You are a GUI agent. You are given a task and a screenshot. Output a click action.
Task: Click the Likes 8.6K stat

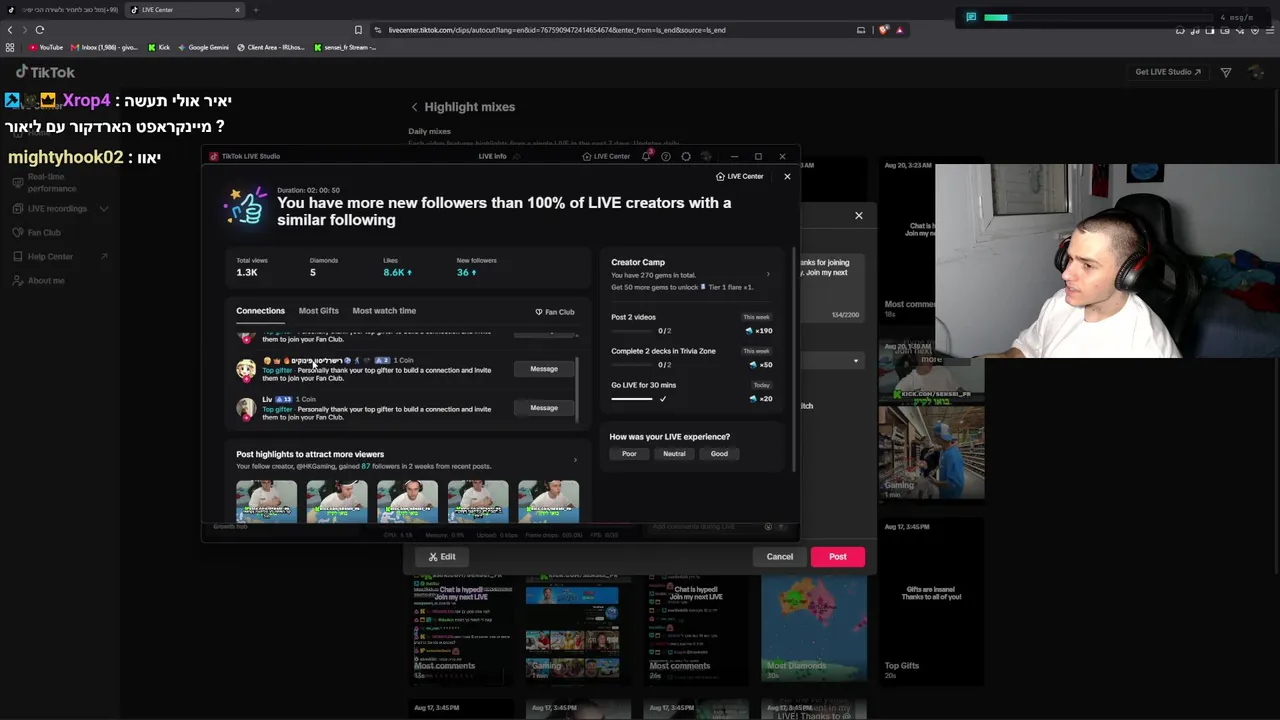tap(397, 267)
